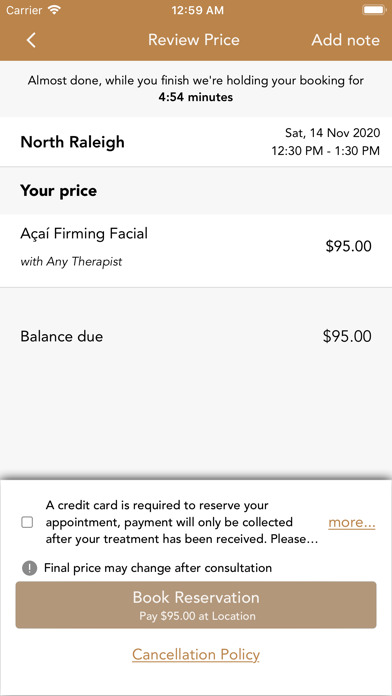Tap the battery indicator icon

373,10
